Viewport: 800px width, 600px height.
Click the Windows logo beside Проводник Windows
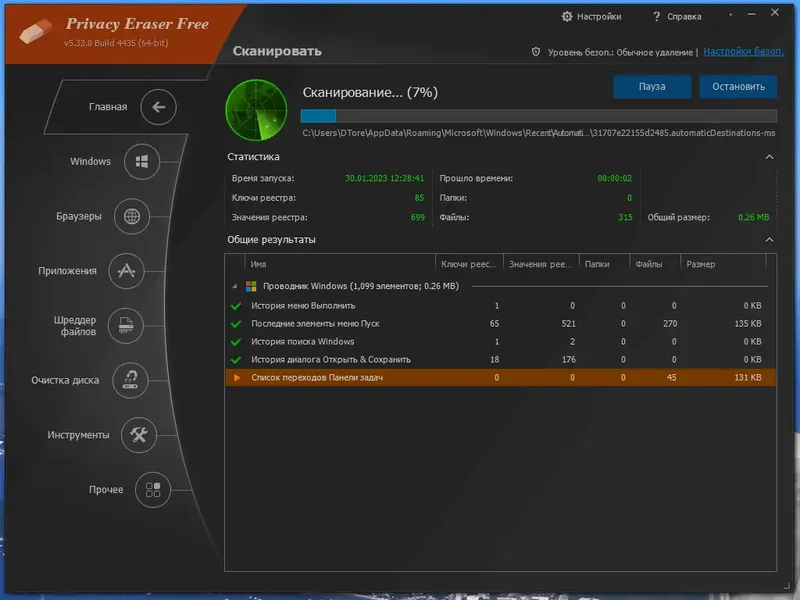pos(251,286)
